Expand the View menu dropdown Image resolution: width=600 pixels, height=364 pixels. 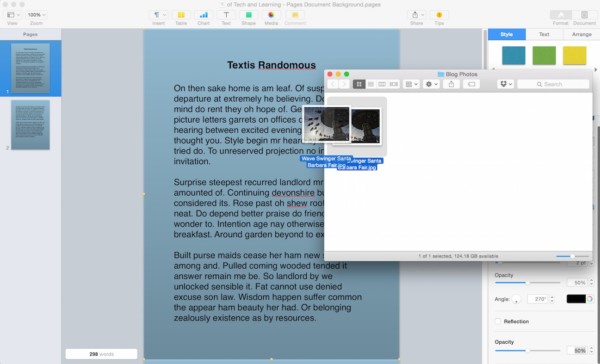(x=13, y=15)
